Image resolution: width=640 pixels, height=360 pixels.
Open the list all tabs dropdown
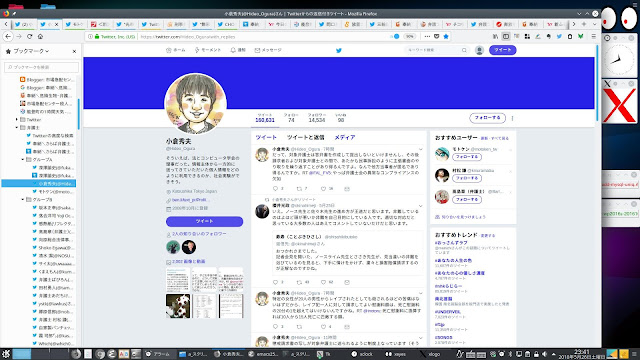pos(594,24)
